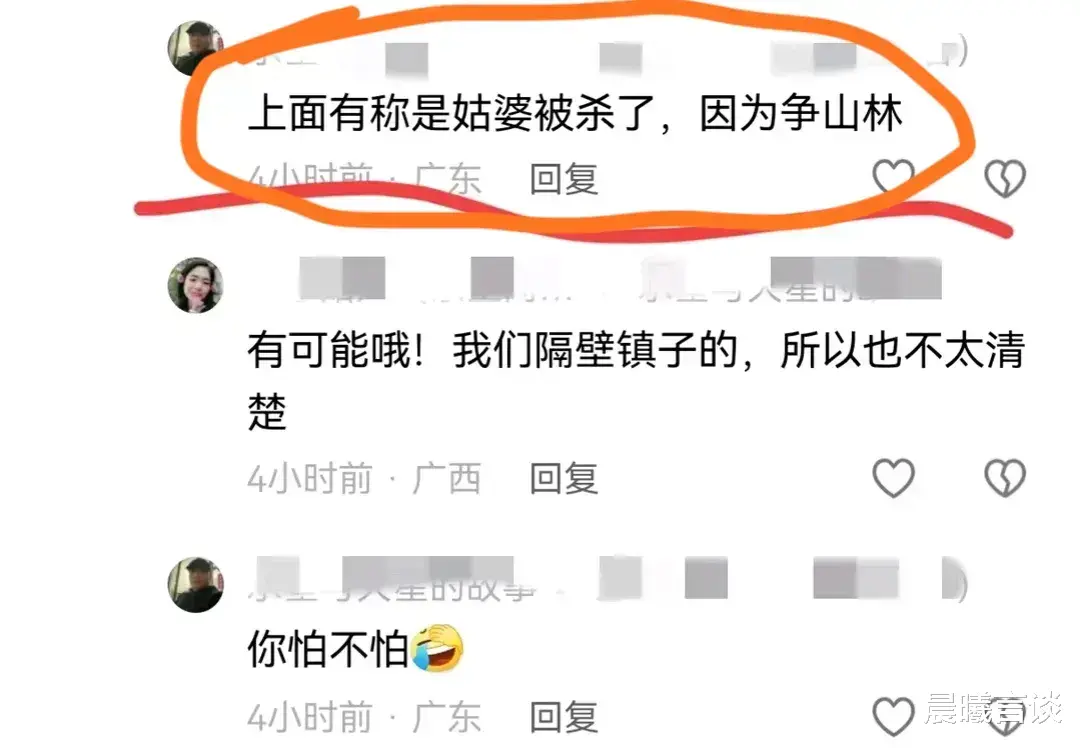Like the 隔壁镇子 comment from 广西

[893, 478]
